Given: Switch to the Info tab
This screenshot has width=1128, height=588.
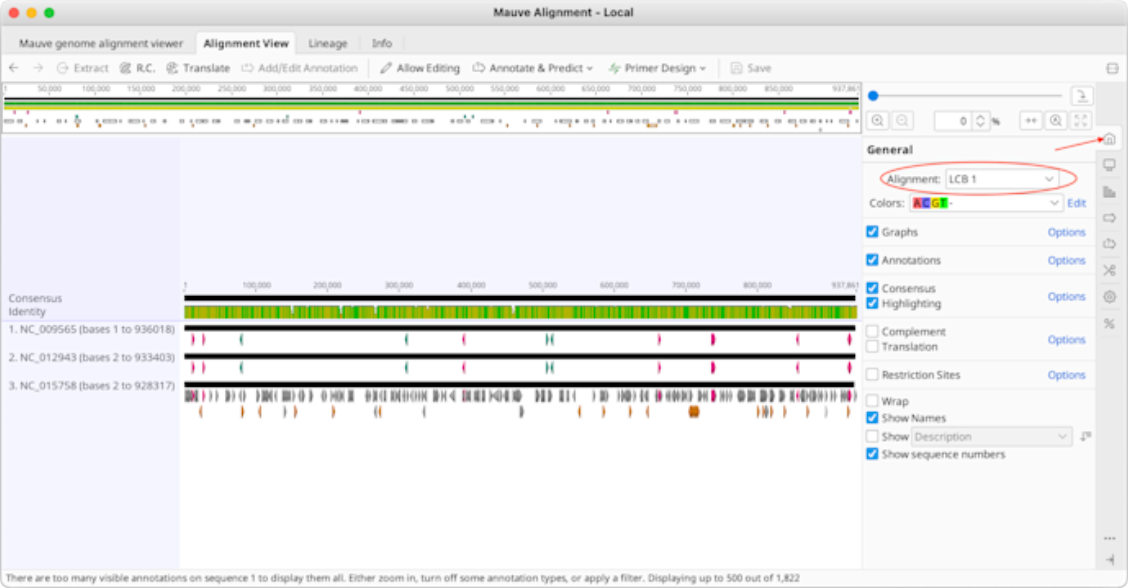Looking at the screenshot, I should point(381,43).
